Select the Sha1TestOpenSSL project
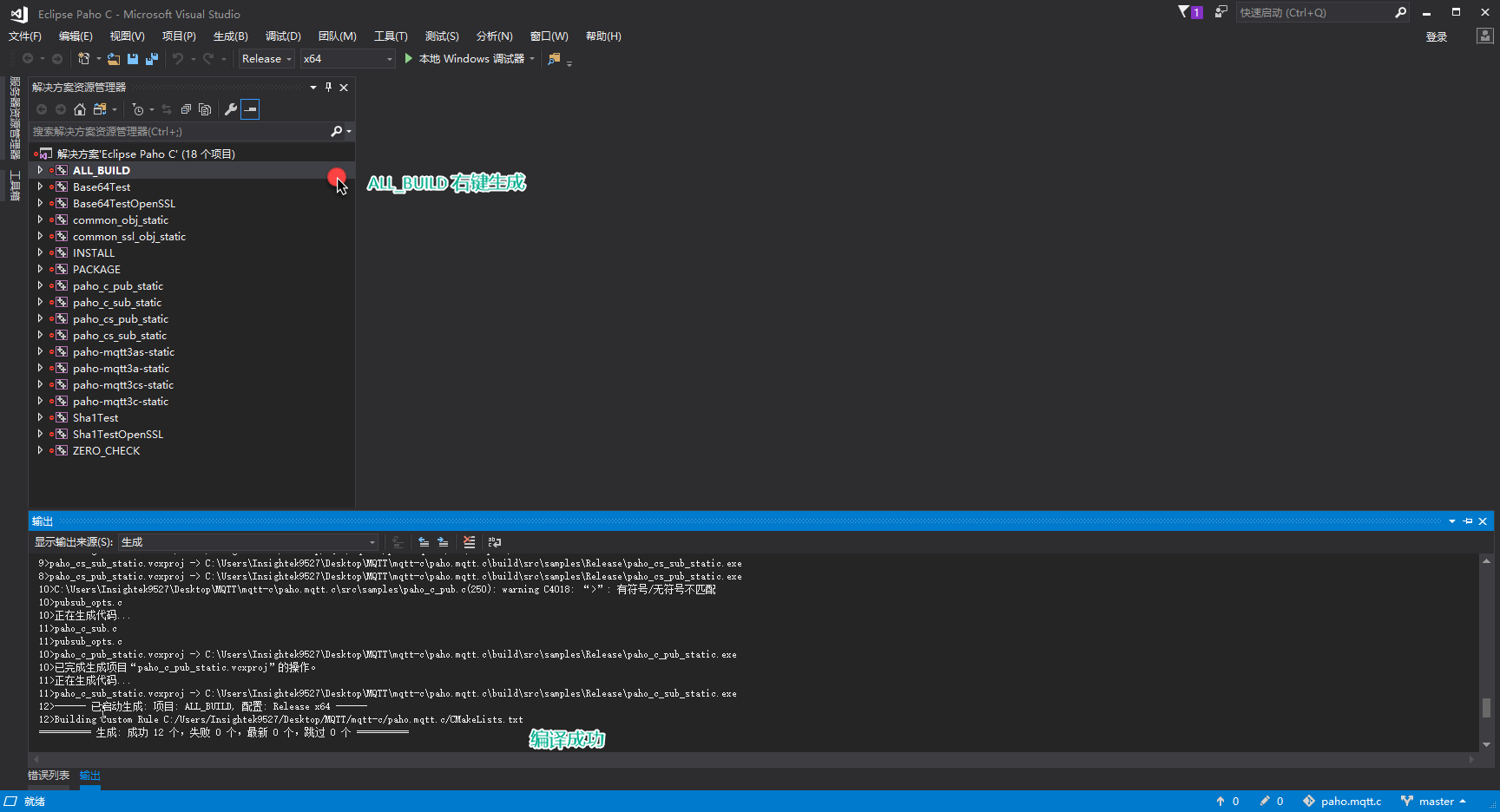This screenshot has width=1500, height=812. click(118, 434)
